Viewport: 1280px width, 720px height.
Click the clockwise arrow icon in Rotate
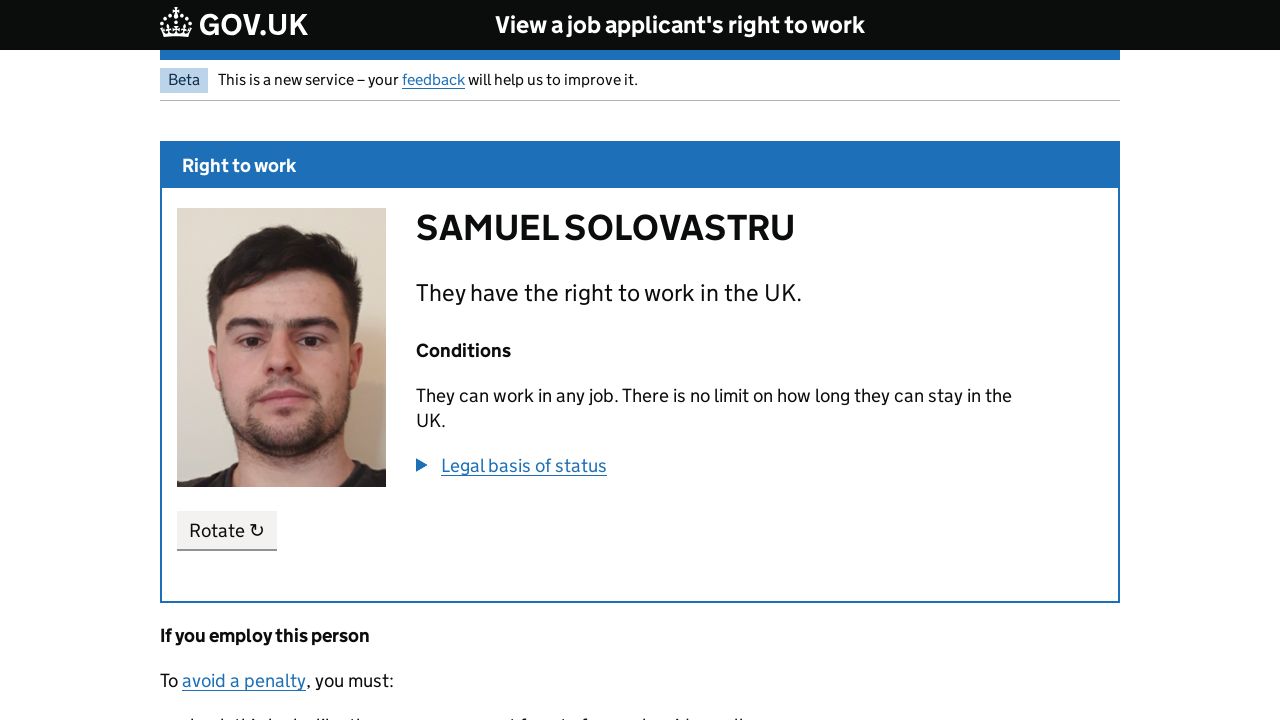click(257, 530)
